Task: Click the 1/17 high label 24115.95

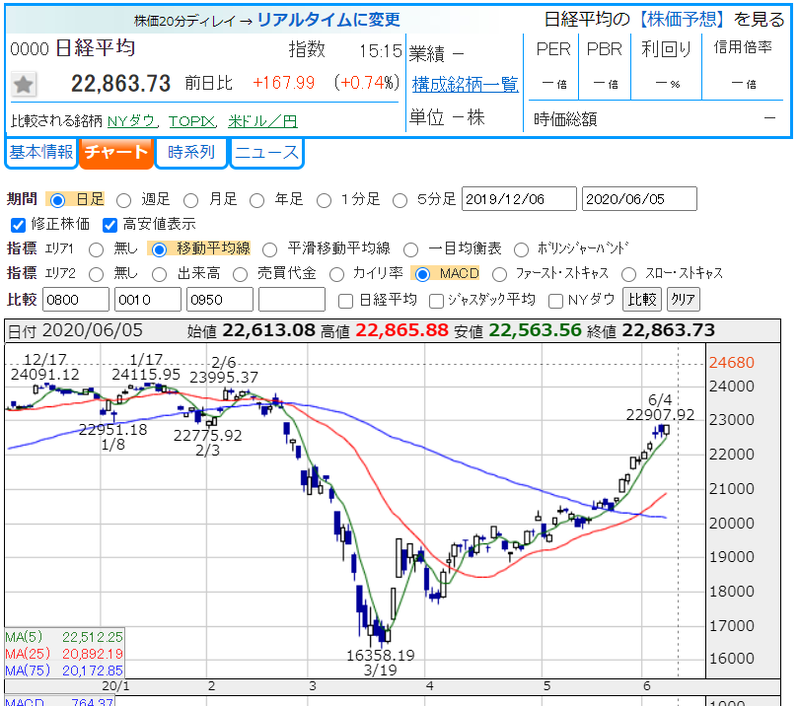Action: click(x=146, y=375)
